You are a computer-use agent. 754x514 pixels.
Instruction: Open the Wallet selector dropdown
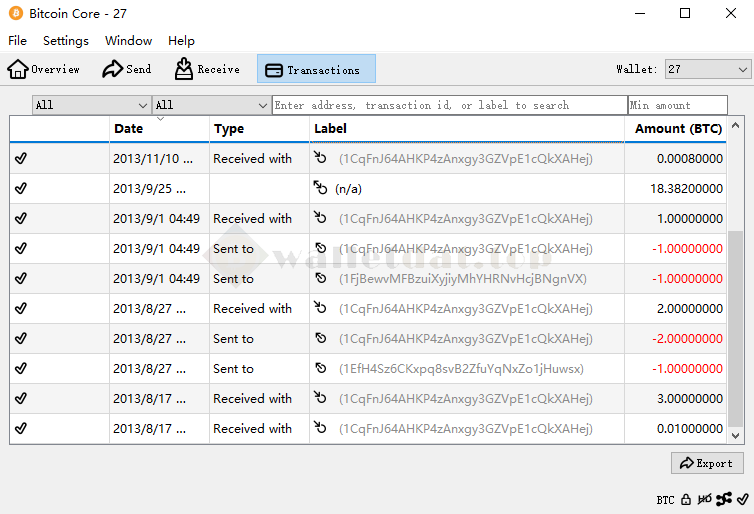707,69
